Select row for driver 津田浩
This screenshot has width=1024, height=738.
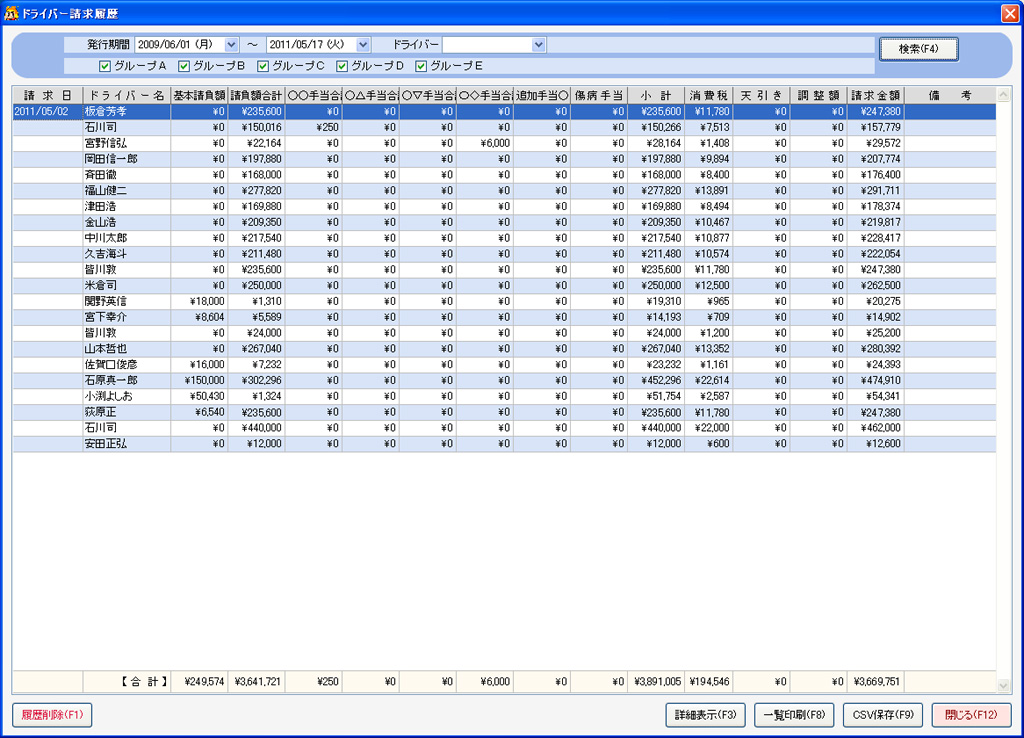click(504, 206)
